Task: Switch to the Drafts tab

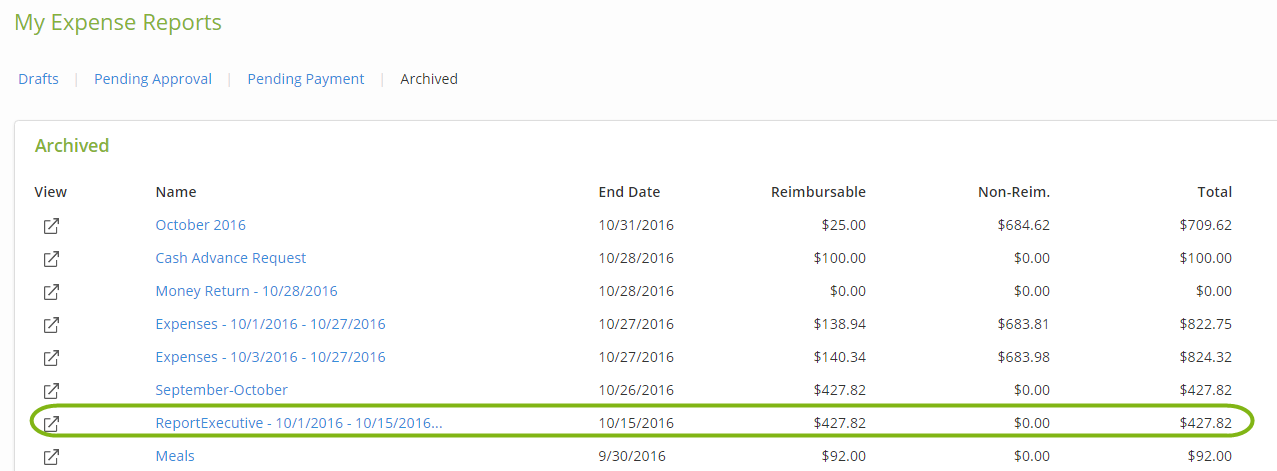Action: point(38,79)
